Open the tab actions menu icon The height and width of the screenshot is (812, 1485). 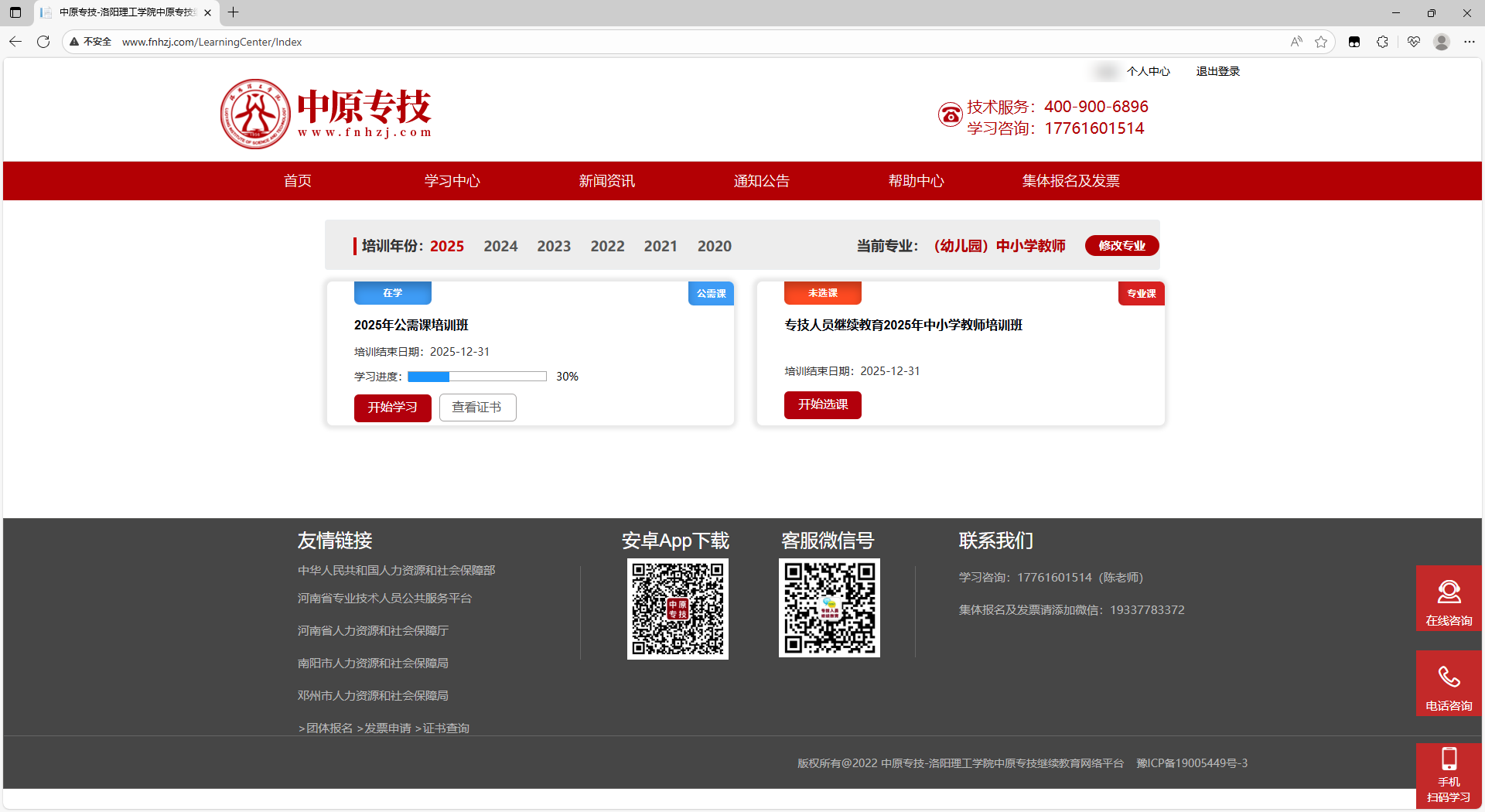15,12
